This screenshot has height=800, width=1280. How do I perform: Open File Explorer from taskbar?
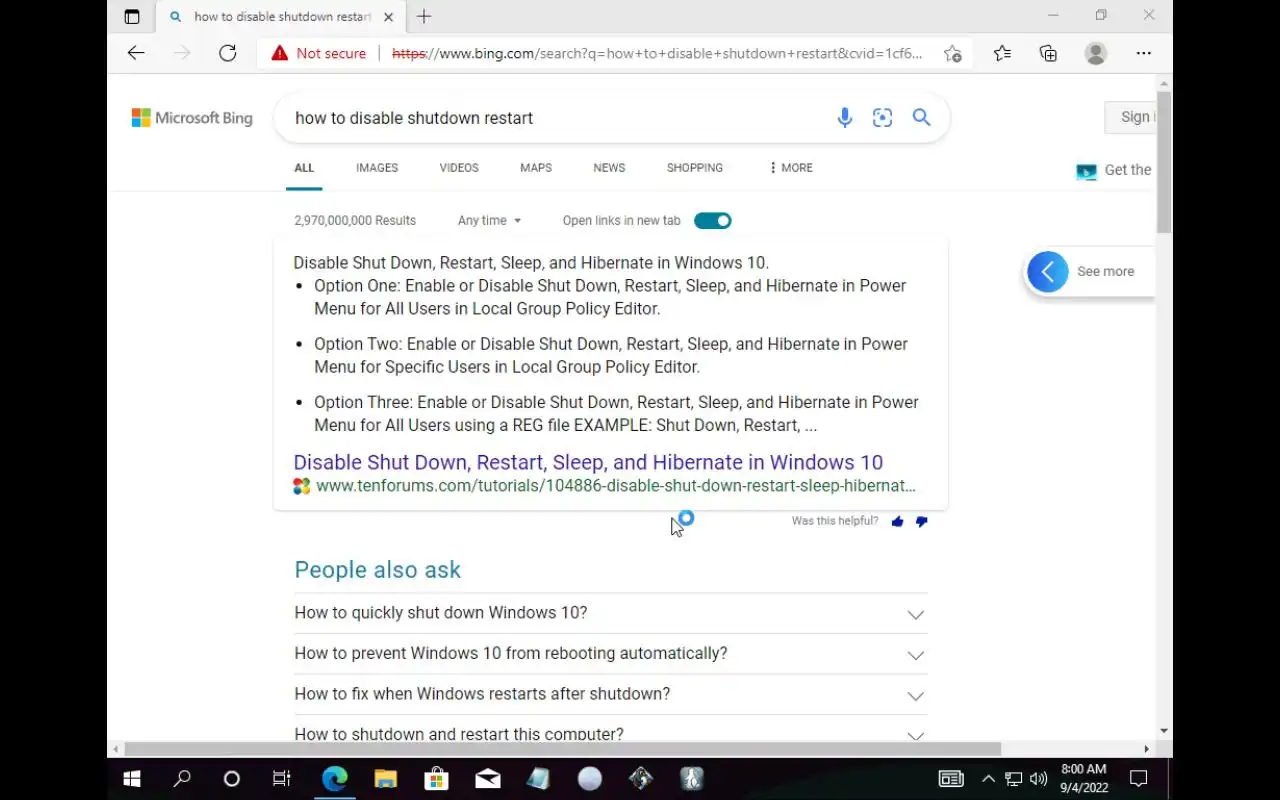[386, 779]
